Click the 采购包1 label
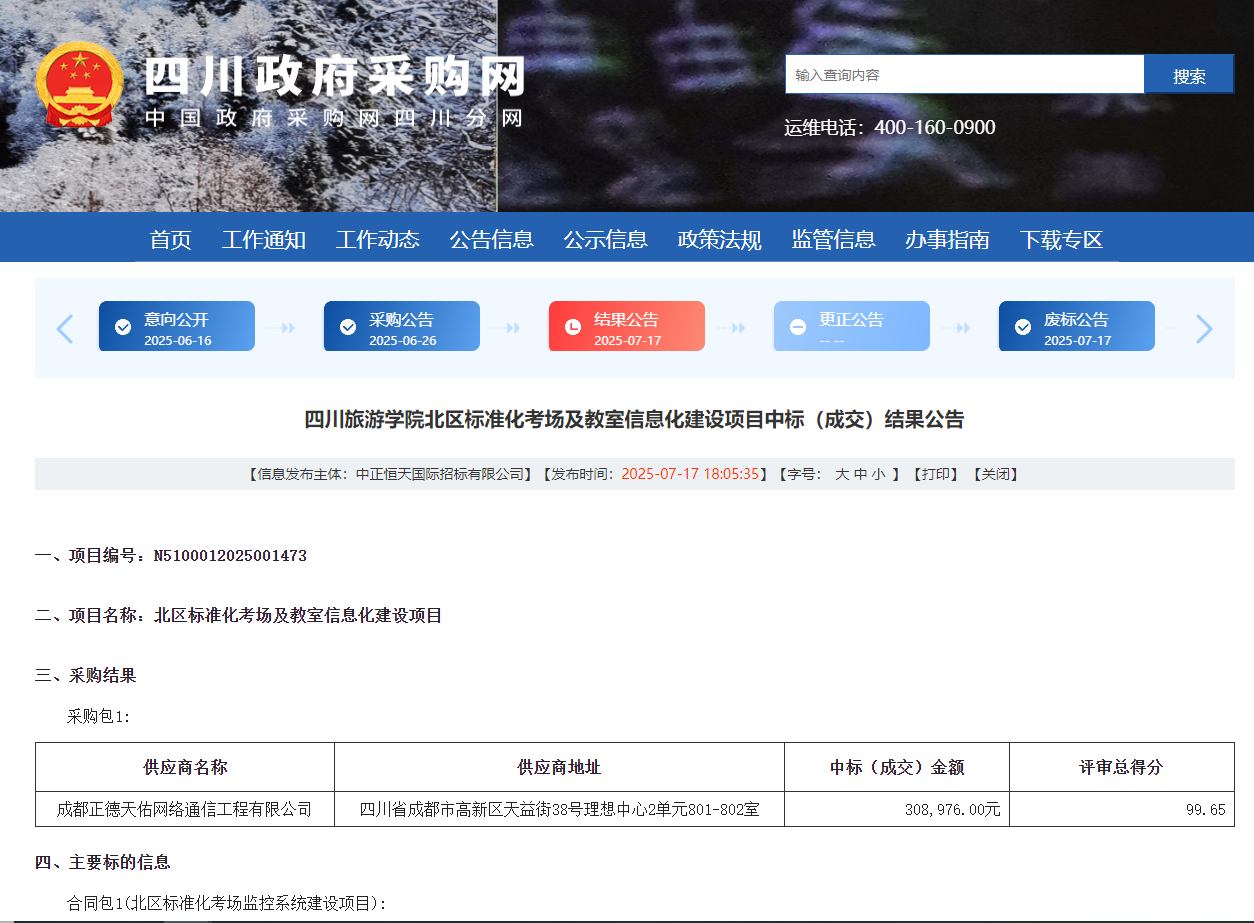The image size is (1254, 923). (98, 716)
